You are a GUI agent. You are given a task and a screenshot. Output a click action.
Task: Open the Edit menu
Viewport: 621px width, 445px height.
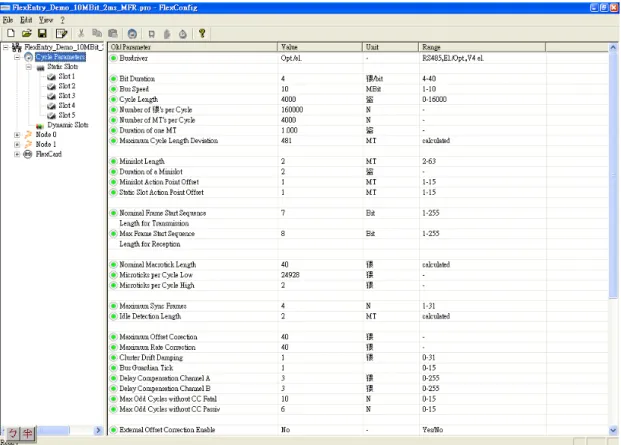click(26, 20)
